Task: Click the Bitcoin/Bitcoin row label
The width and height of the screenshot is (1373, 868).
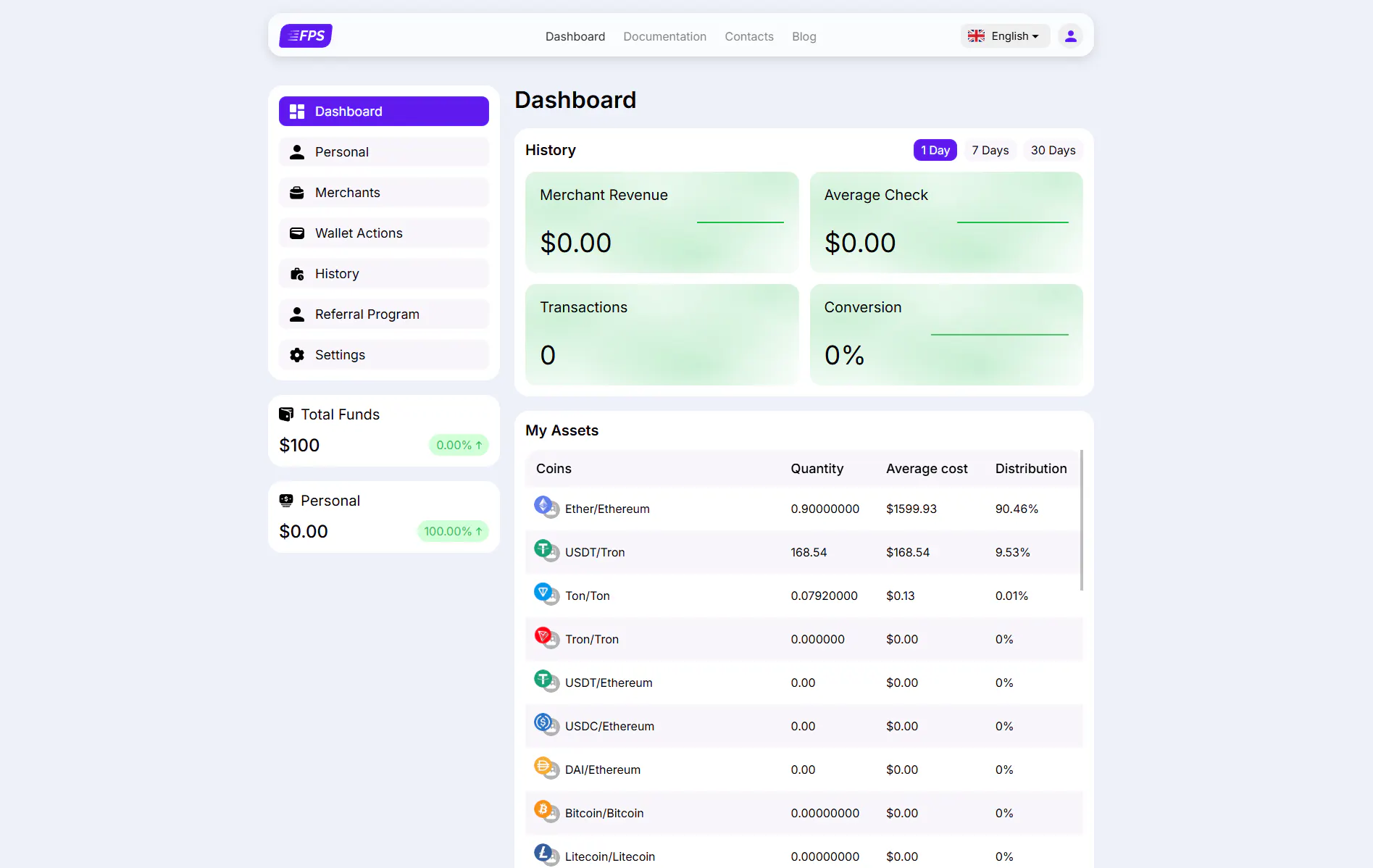Action: (x=604, y=813)
